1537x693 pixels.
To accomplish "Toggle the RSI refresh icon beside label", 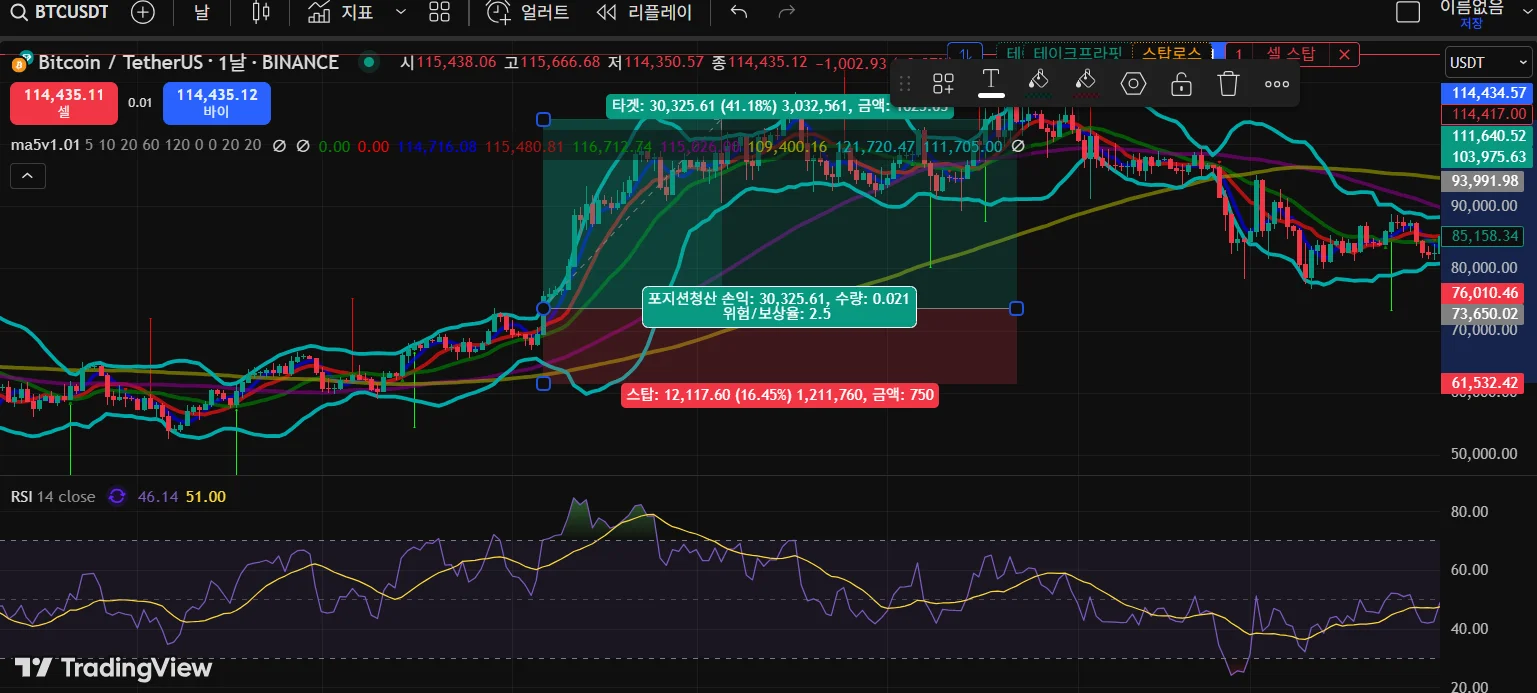I will click(117, 496).
